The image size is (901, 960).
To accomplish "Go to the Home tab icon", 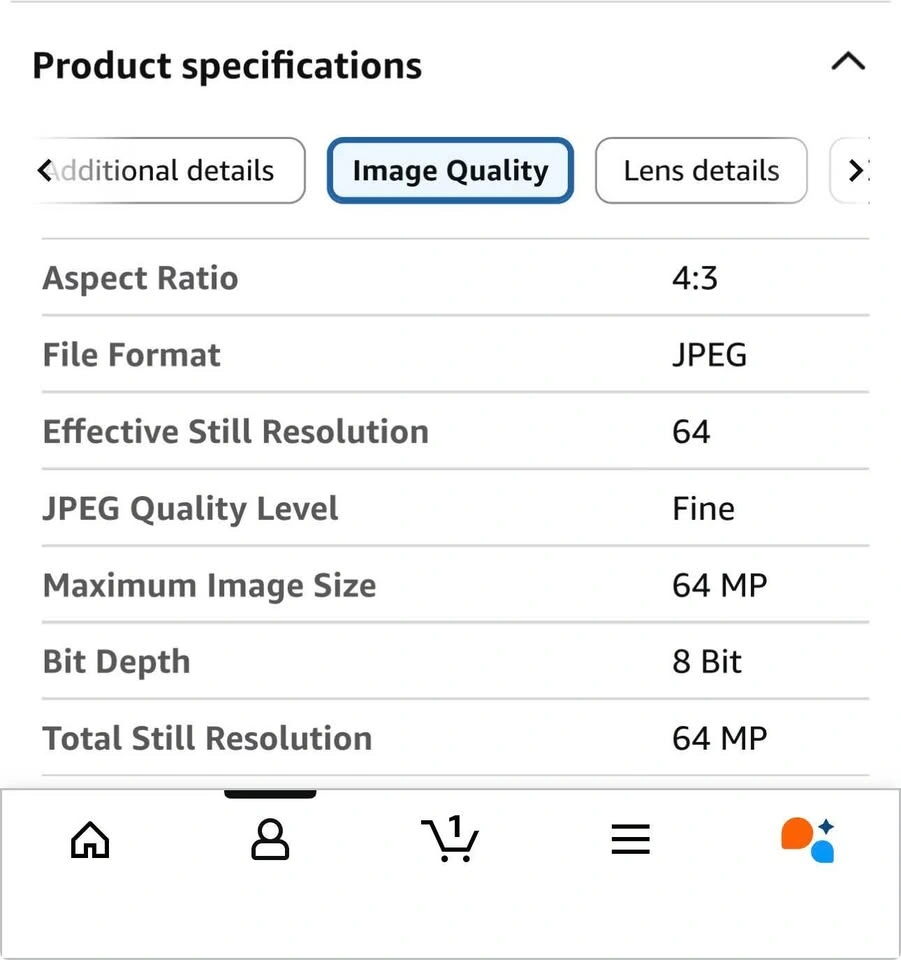I will tap(90, 840).
